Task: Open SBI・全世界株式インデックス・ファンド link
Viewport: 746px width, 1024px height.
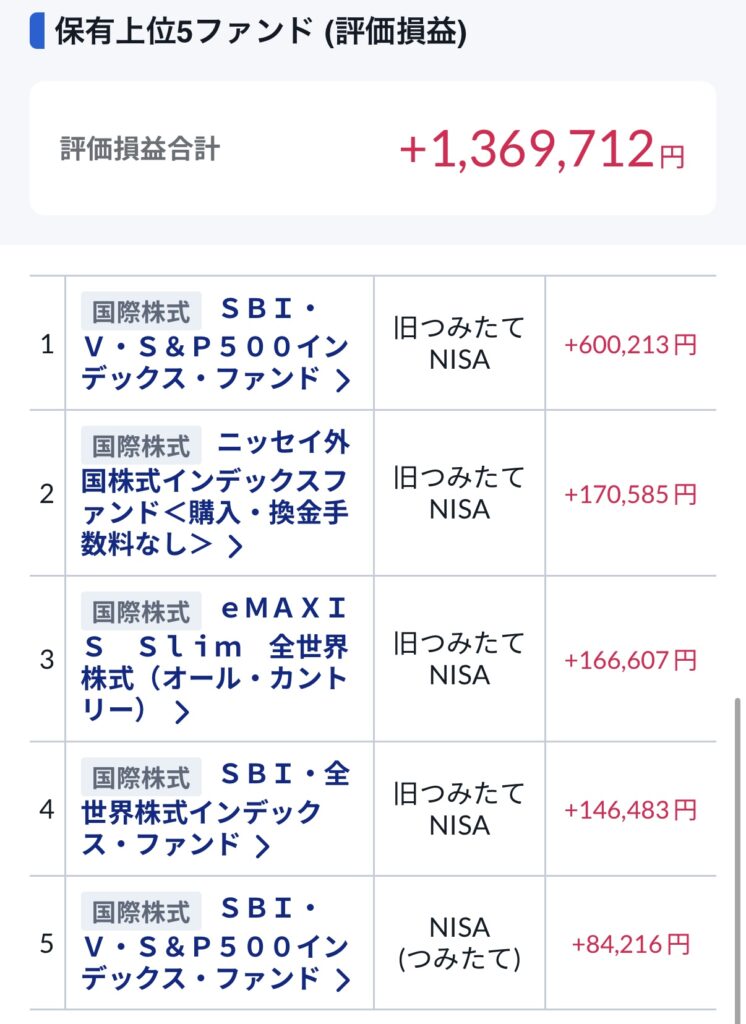Action: click(x=215, y=810)
